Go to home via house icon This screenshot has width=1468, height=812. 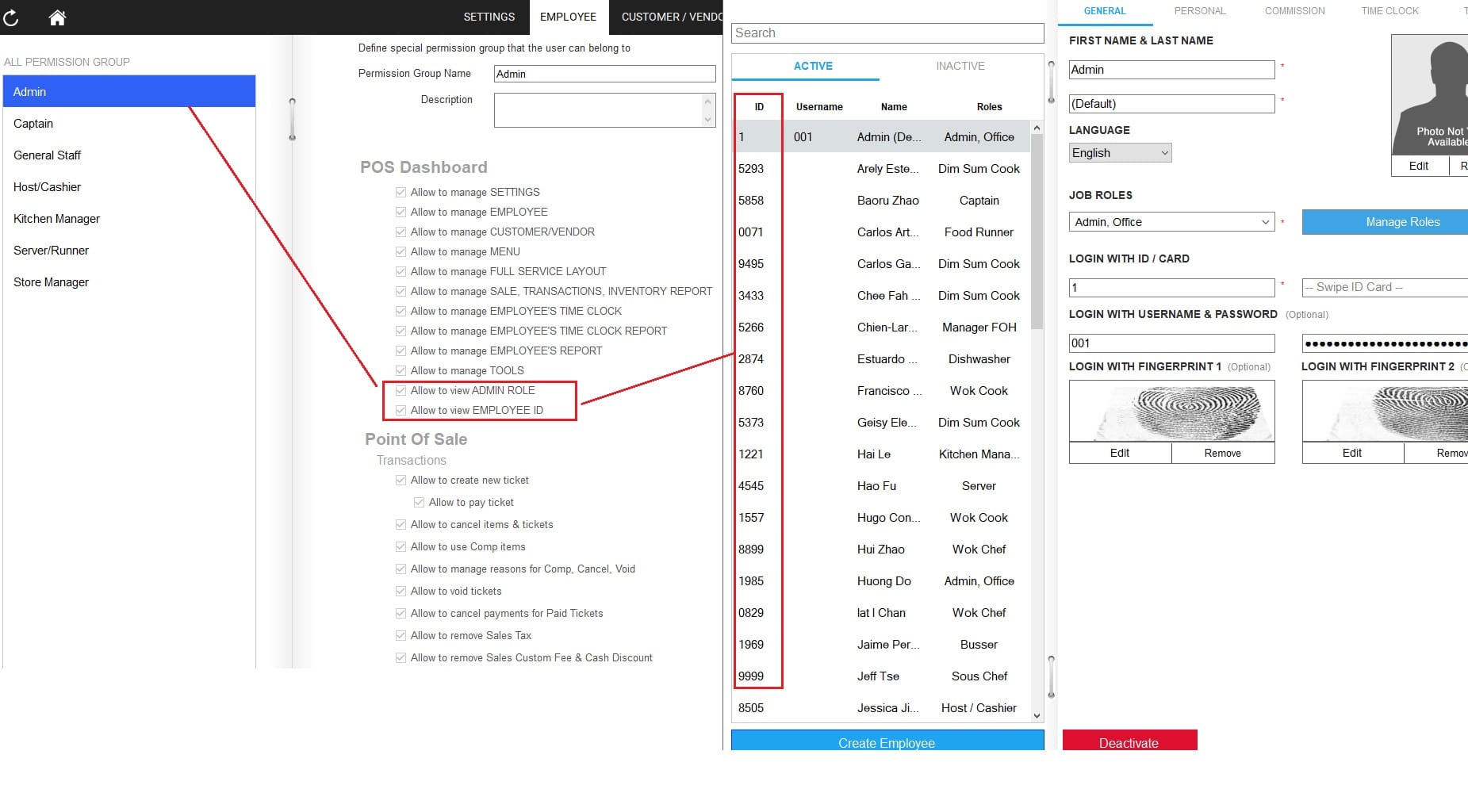pyautogui.click(x=57, y=17)
